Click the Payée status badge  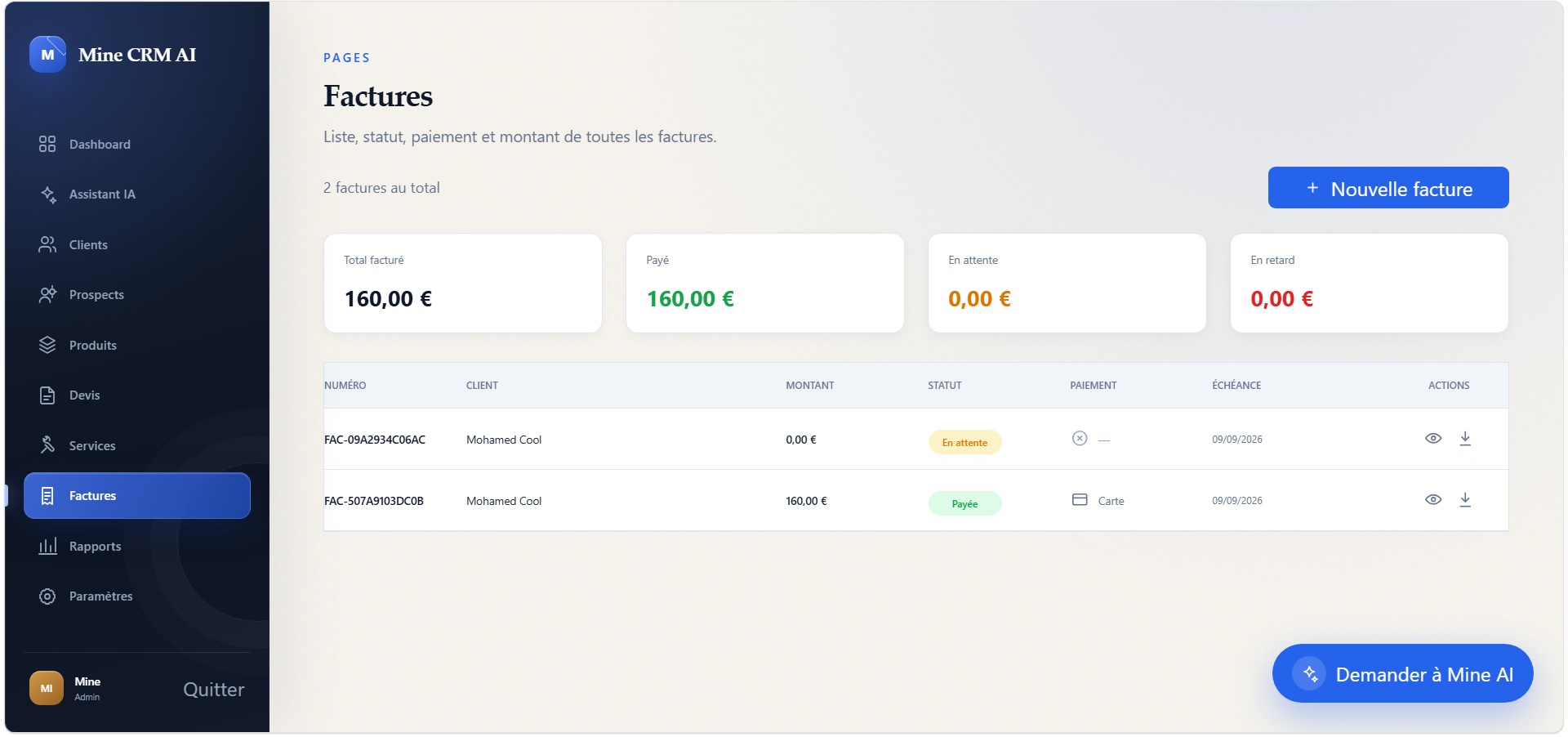[964, 503]
